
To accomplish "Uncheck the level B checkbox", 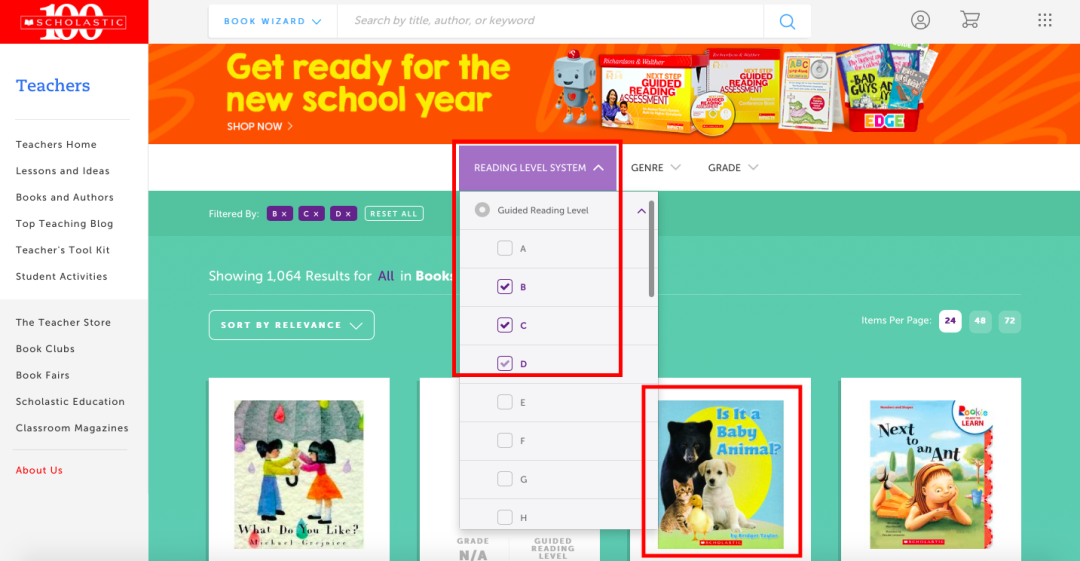I will point(505,287).
